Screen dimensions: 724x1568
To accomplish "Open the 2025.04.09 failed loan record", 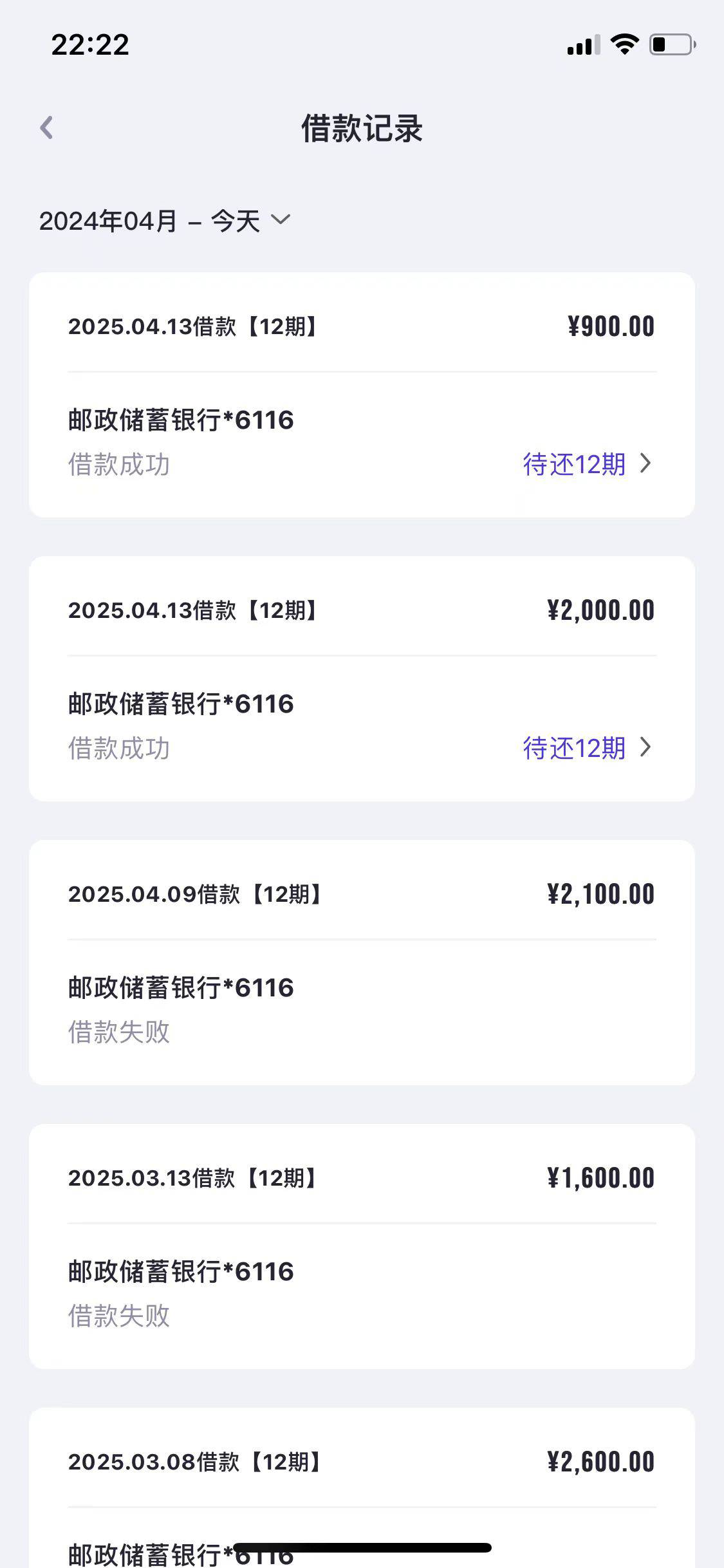I will pyautogui.click(x=362, y=962).
